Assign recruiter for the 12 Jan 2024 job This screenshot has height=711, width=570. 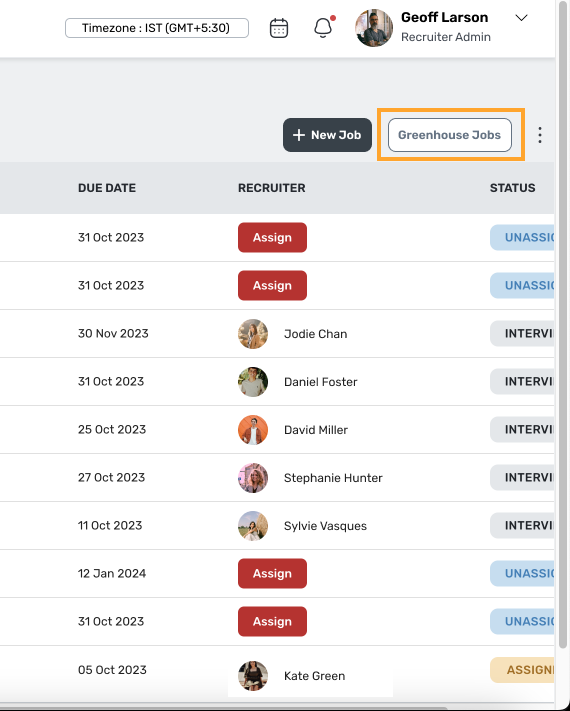click(272, 574)
